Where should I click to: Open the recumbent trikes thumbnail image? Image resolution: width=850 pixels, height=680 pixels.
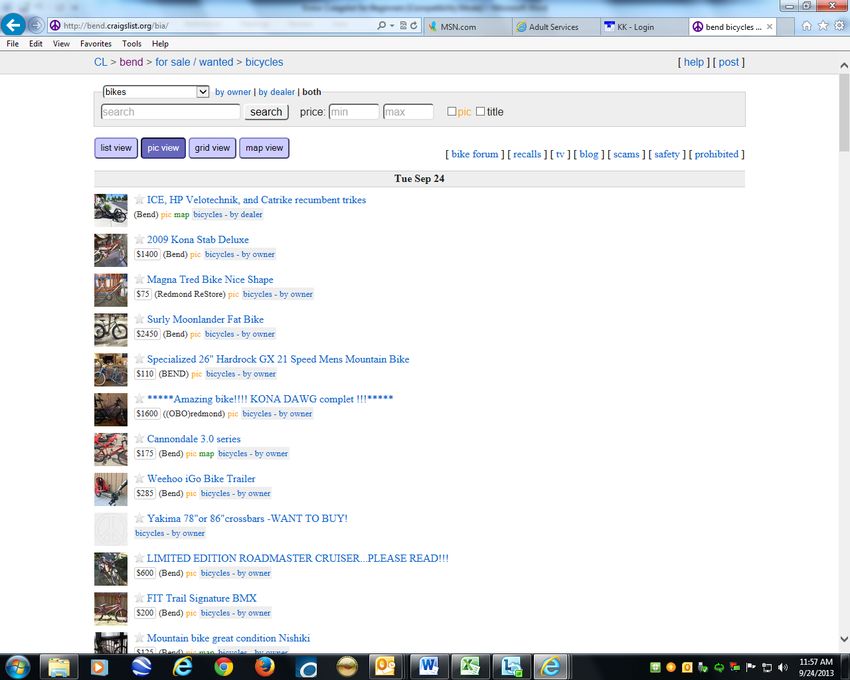coord(111,210)
